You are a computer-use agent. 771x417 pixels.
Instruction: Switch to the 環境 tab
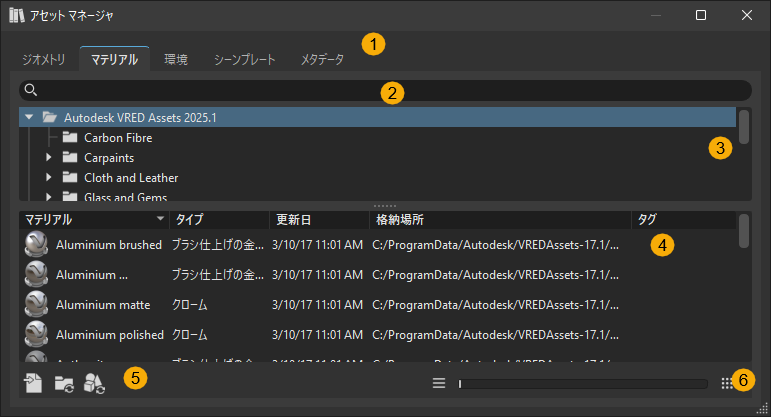[x=176, y=60]
